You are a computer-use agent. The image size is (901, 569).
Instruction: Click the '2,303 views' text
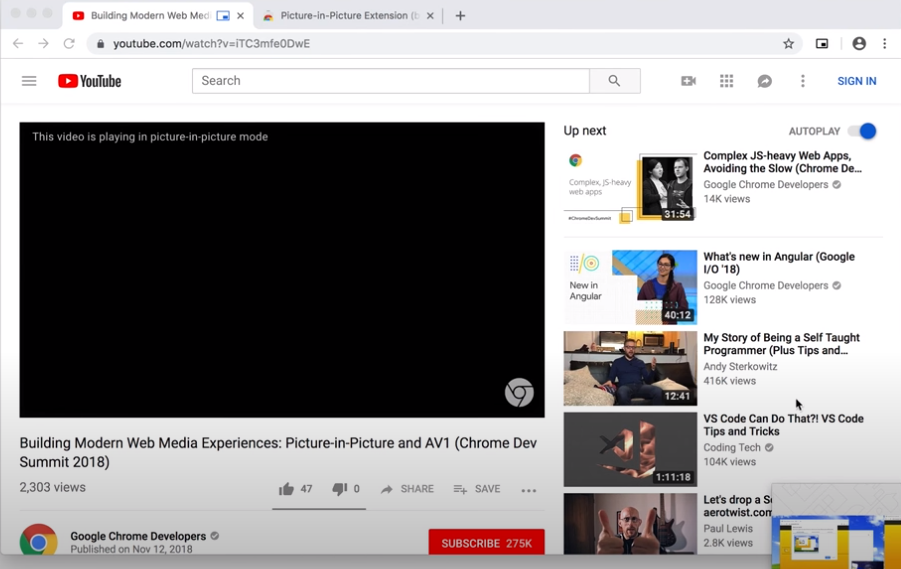(x=52, y=487)
